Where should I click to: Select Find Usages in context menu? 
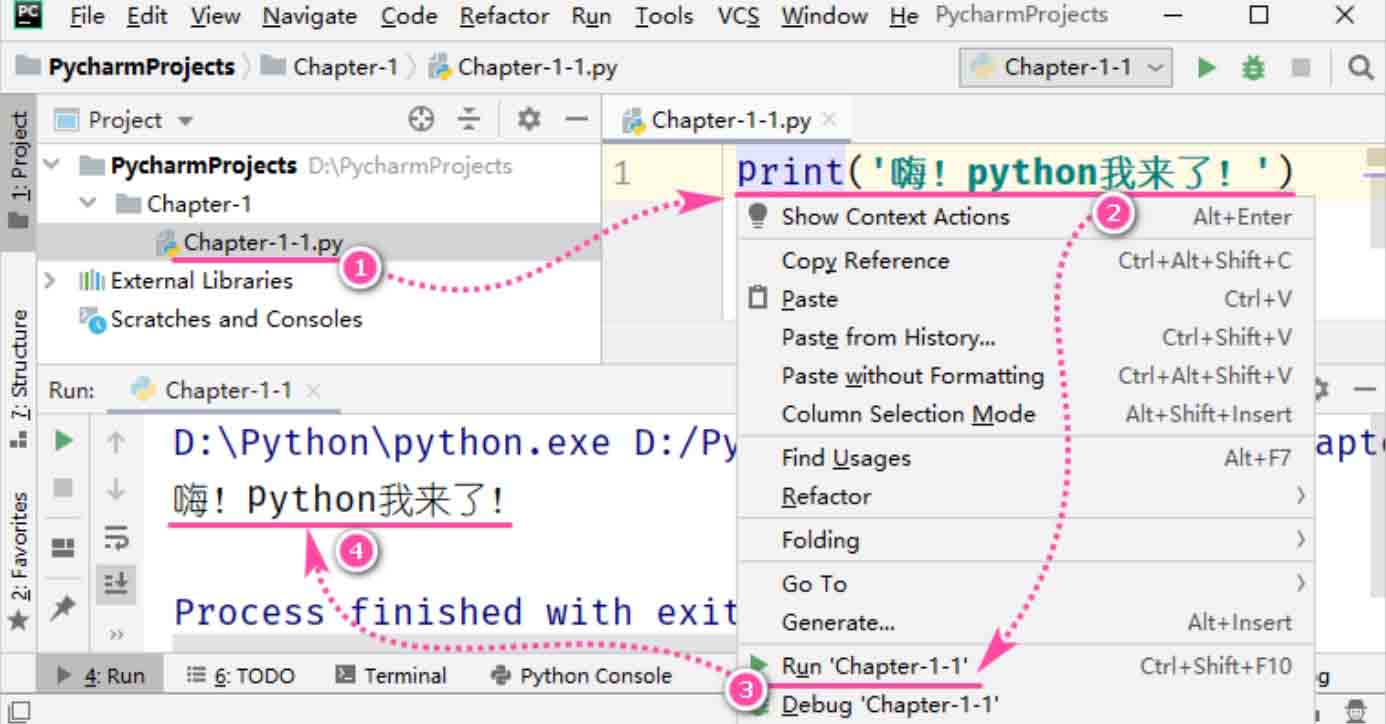(1025, 458)
